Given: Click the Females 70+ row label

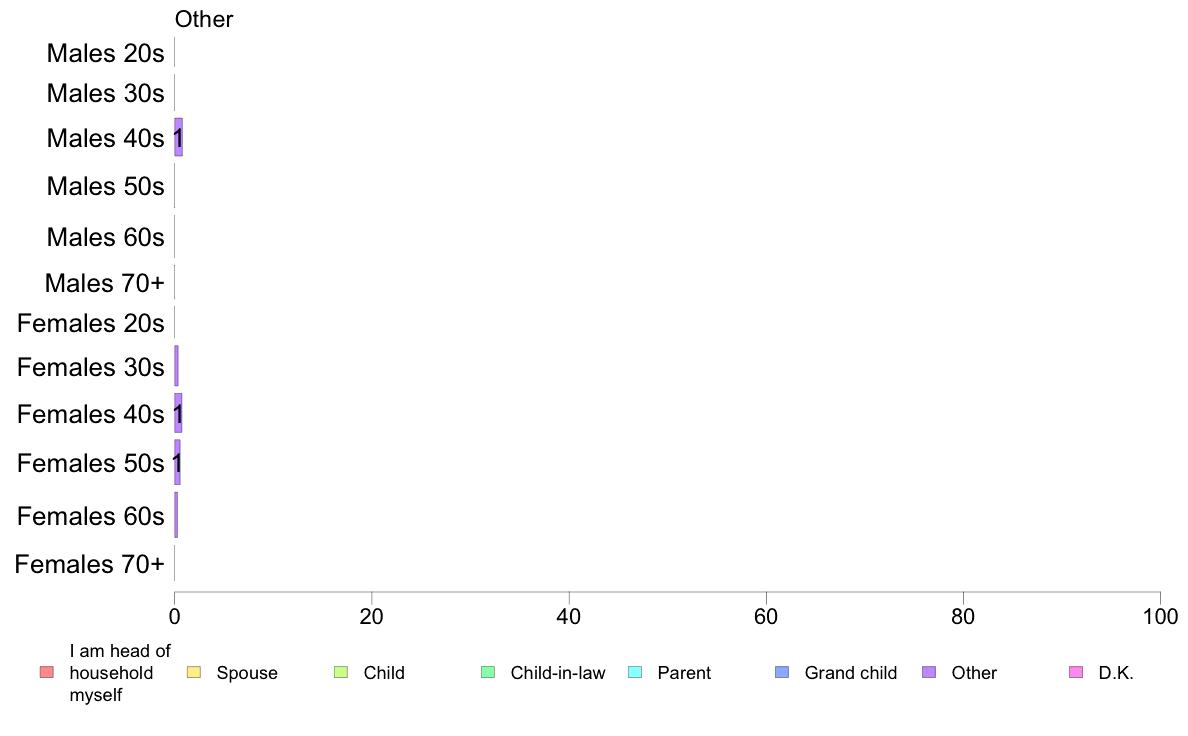Looking at the screenshot, I should coord(89,564).
